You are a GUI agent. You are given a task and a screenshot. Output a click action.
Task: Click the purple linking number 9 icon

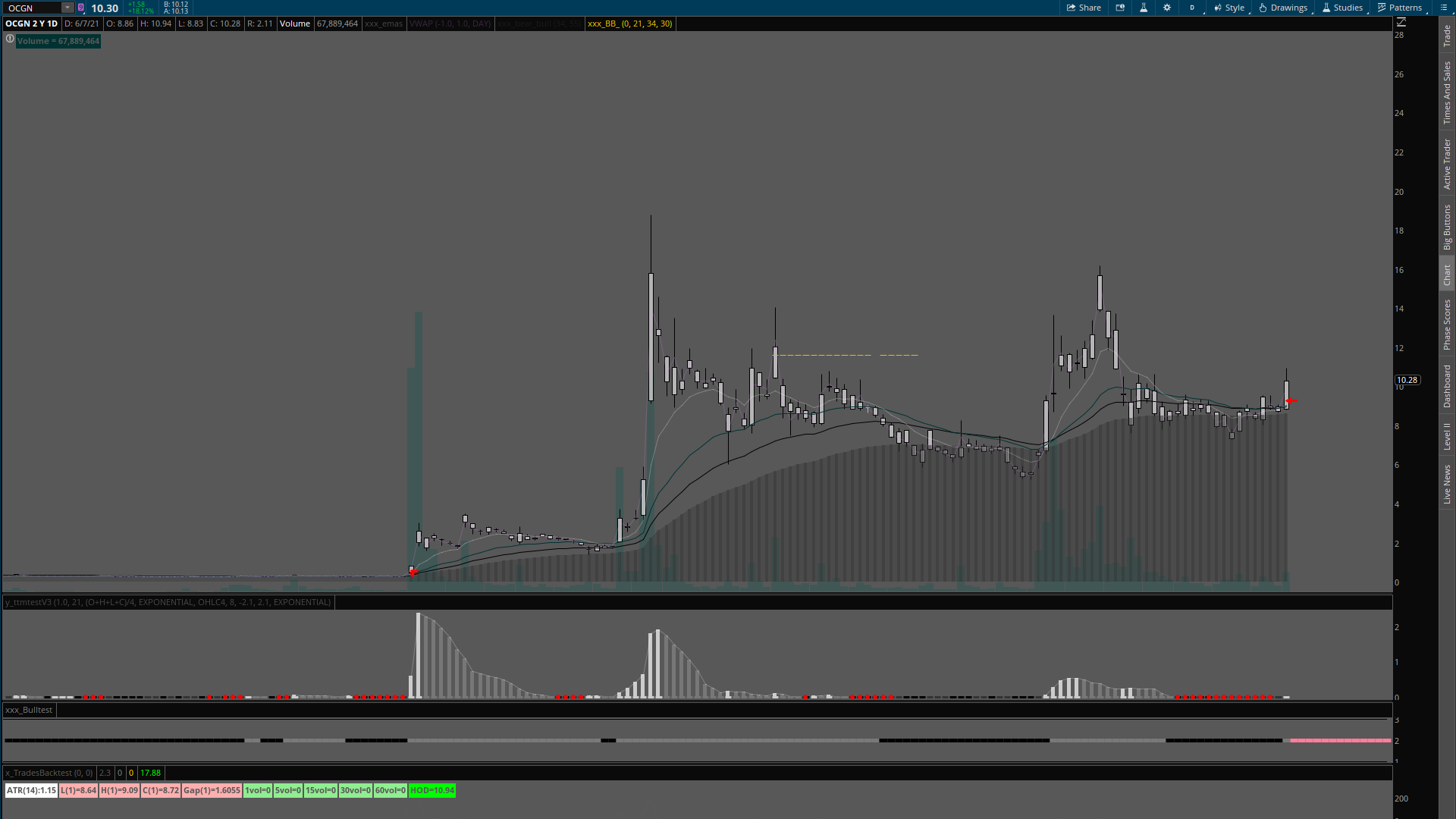tap(81, 8)
